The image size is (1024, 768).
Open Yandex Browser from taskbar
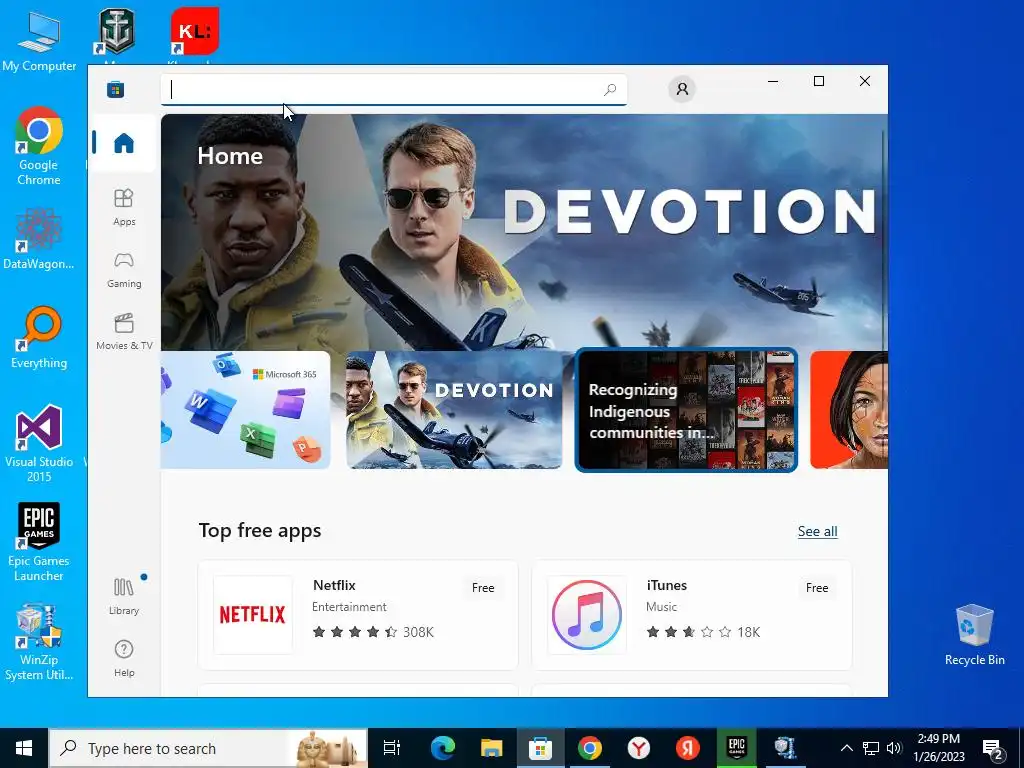pyautogui.click(x=639, y=748)
